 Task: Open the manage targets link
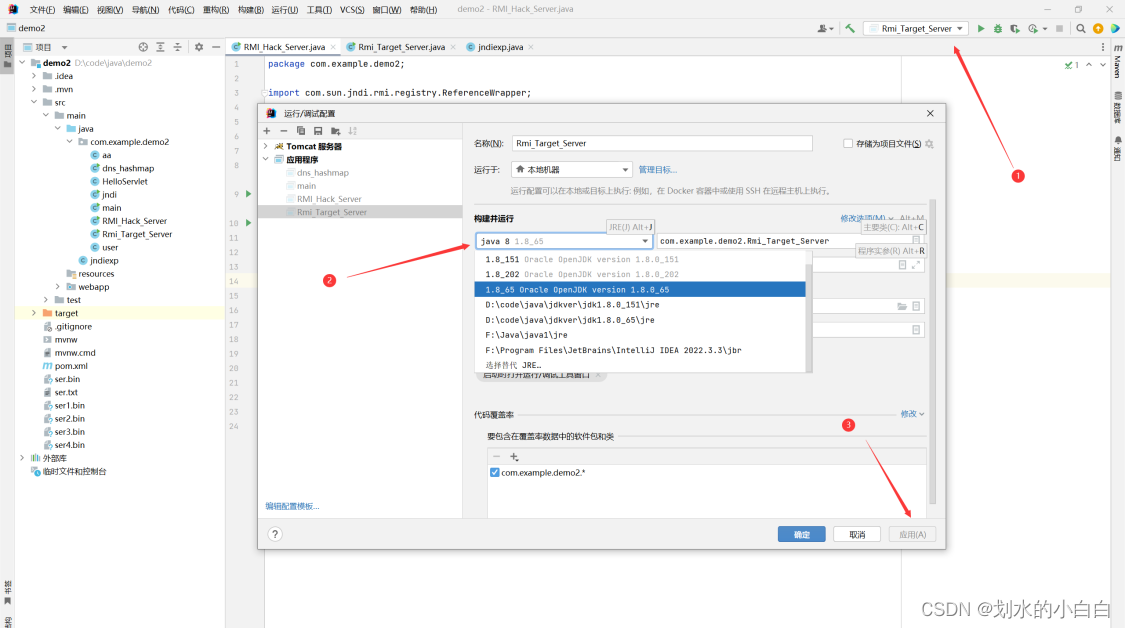pos(657,170)
